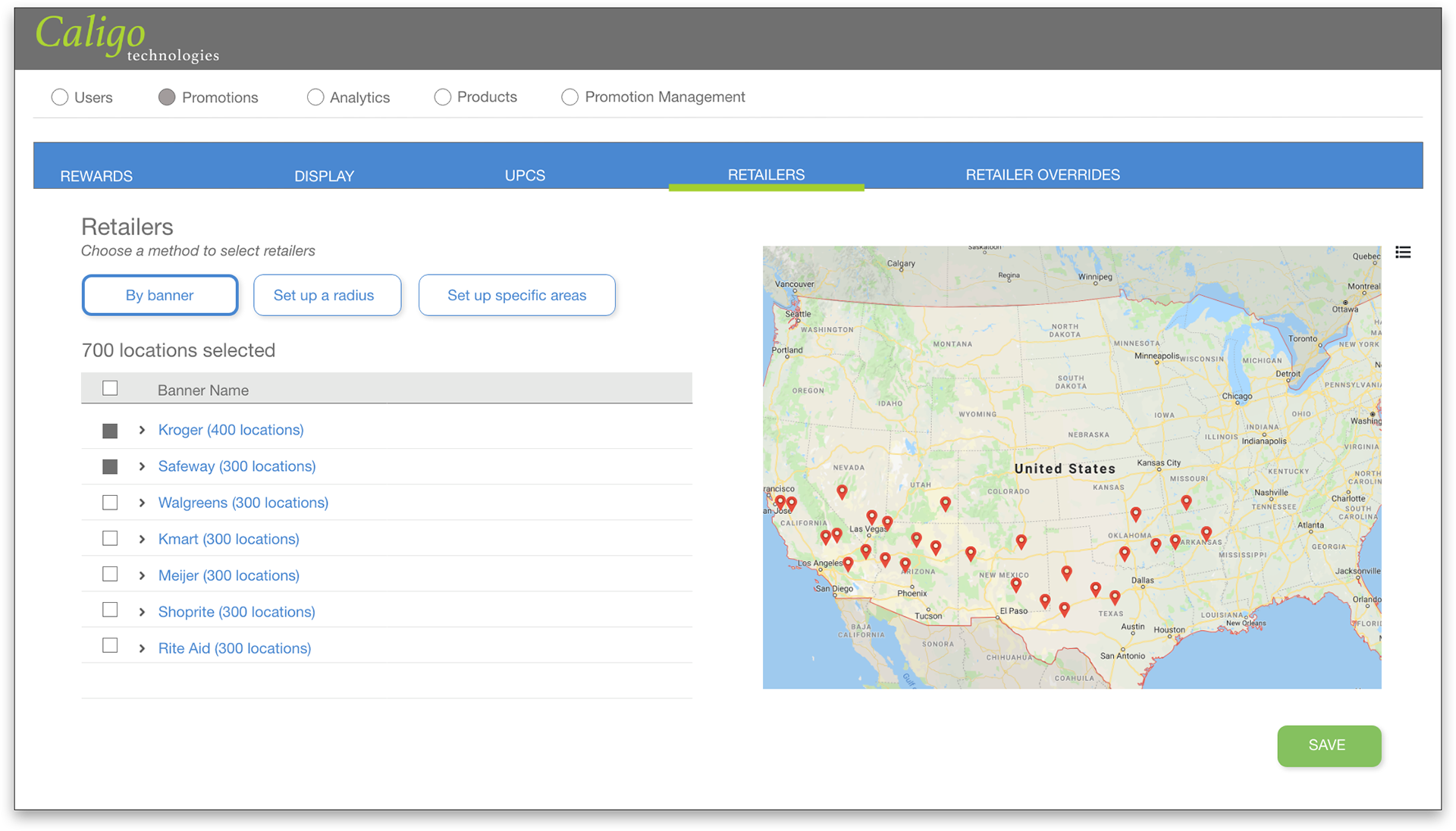Open the Safeway (300 locations) link
1456x831 pixels.
[x=237, y=466]
